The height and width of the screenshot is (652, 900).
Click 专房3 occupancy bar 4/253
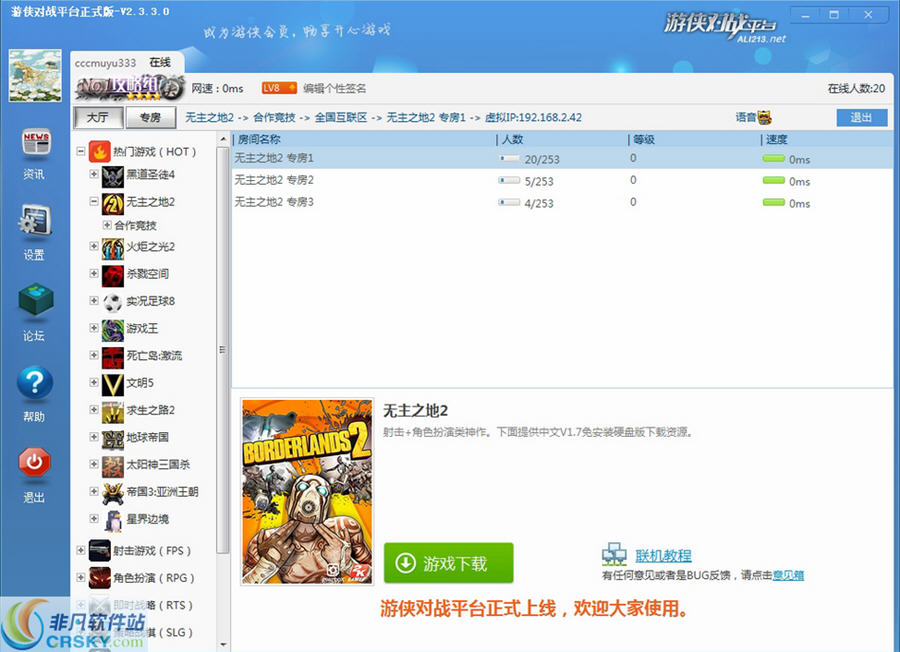[x=509, y=201]
